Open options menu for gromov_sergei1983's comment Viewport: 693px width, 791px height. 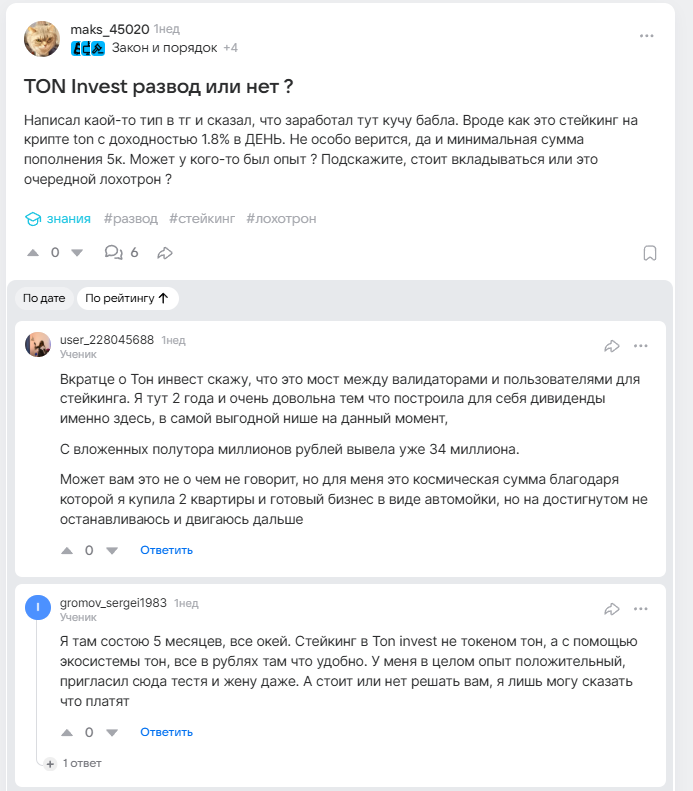click(x=641, y=609)
